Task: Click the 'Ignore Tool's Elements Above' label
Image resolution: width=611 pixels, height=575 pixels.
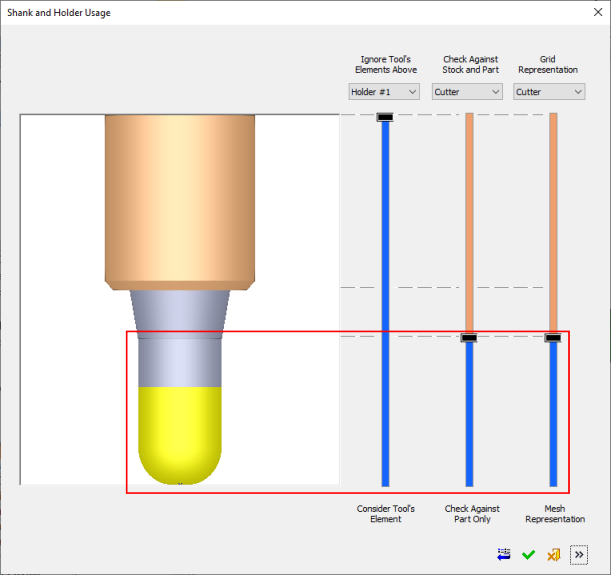Action: click(x=386, y=65)
